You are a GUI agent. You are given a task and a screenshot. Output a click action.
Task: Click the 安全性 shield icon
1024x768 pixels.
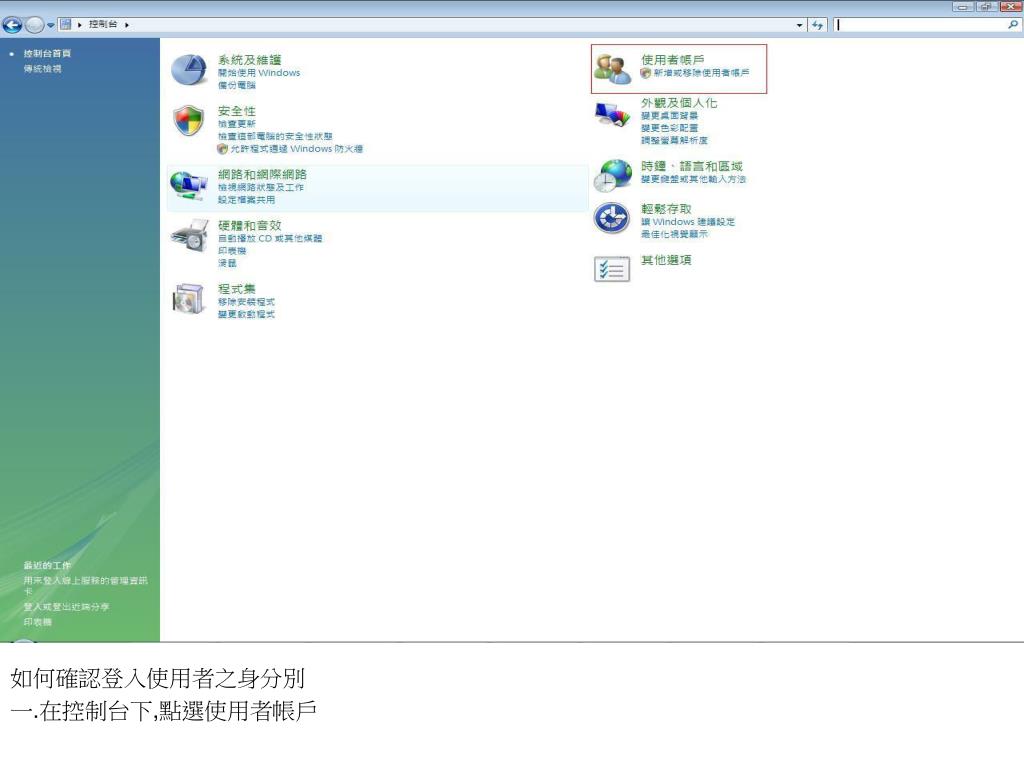pyautogui.click(x=189, y=121)
